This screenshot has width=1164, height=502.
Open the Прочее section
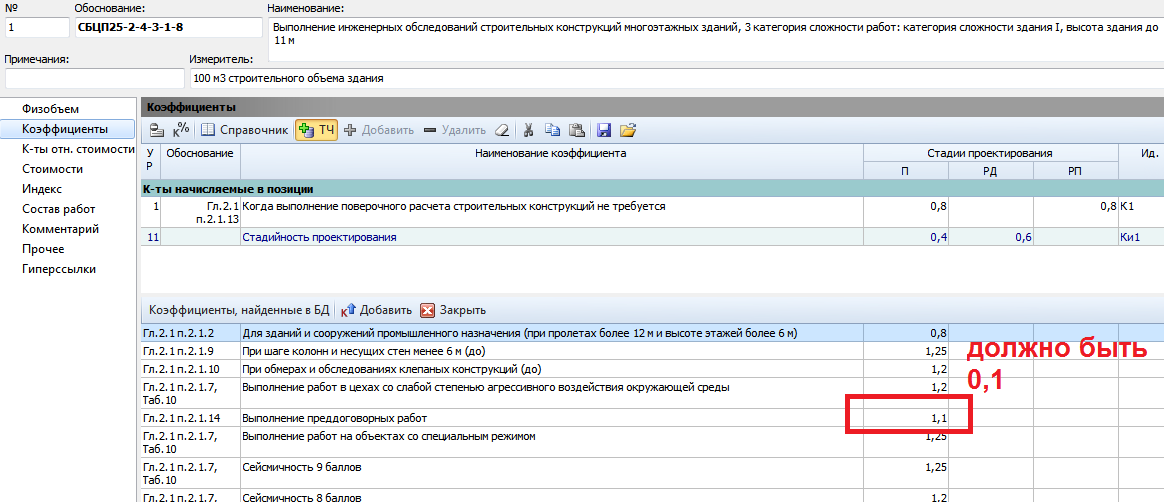coord(43,249)
